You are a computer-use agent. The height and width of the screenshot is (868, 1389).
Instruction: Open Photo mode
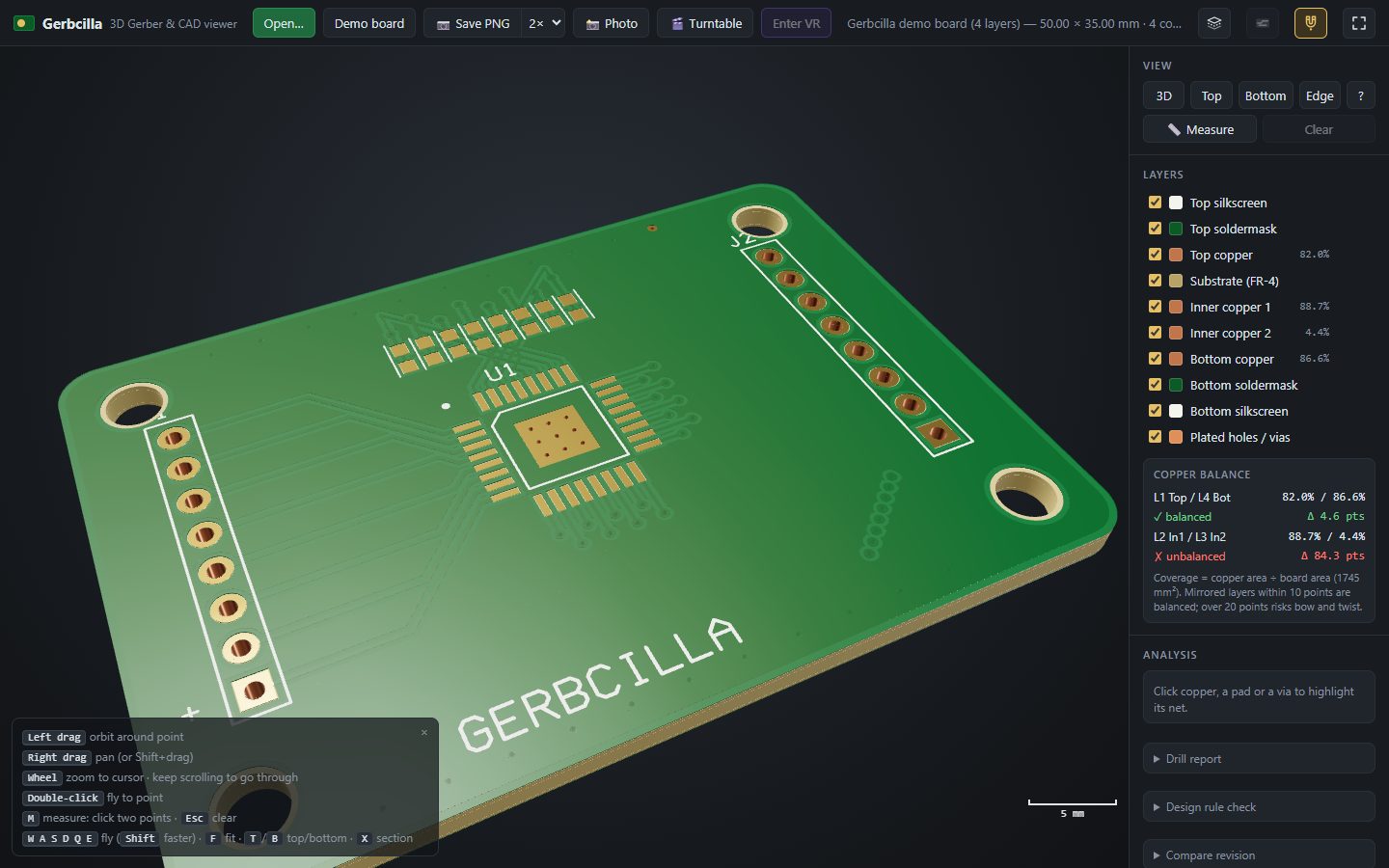(x=612, y=23)
